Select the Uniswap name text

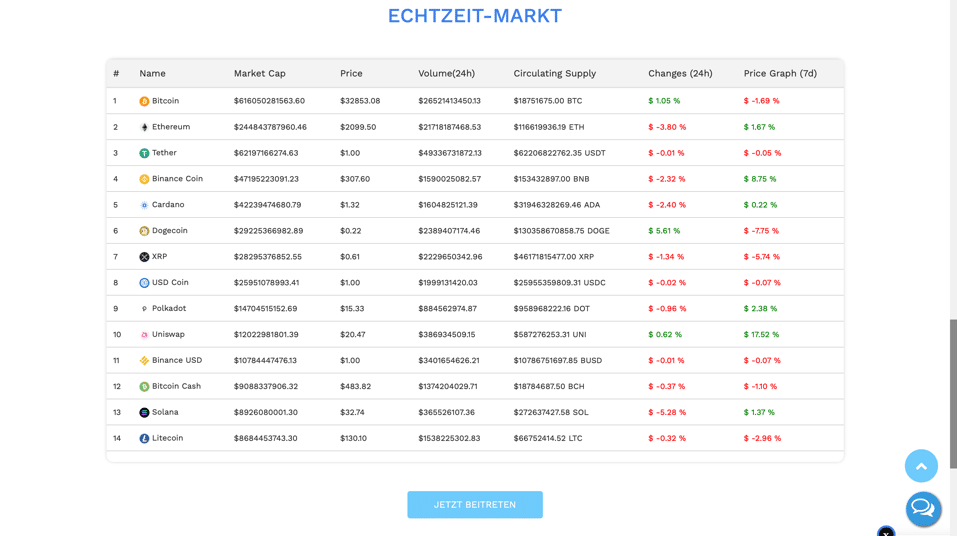(x=168, y=335)
